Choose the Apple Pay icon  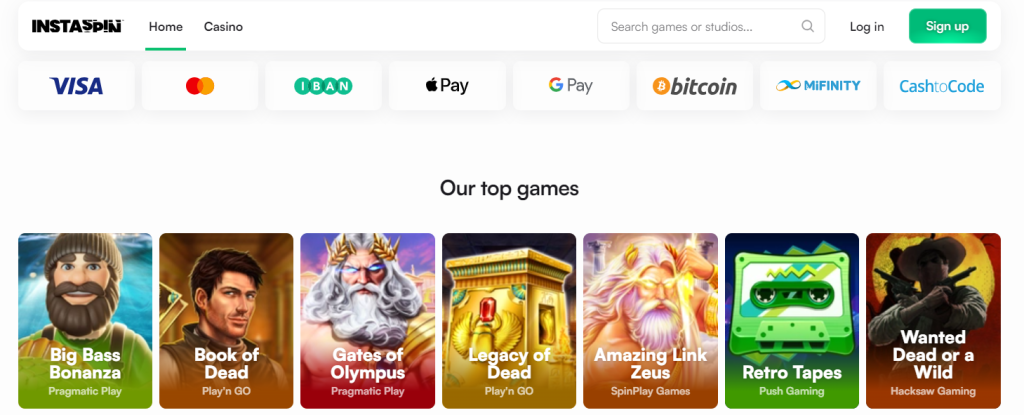point(447,86)
